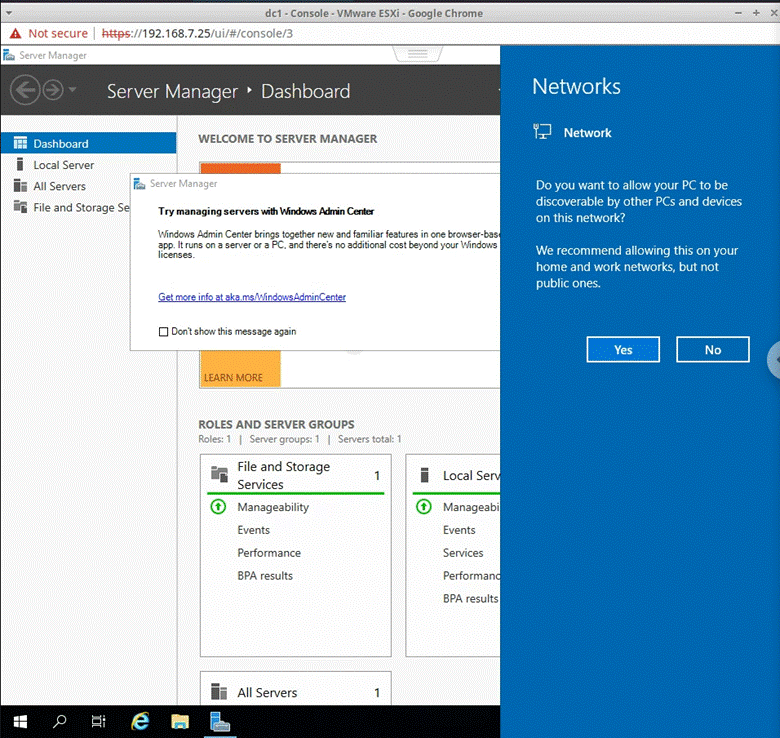Click the Local Server icon in sidebar
This screenshot has width=780, height=738.
[x=20, y=164]
